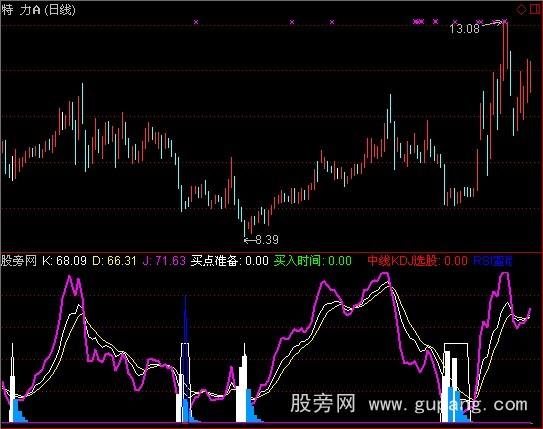The height and width of the screenshot is (429, 543).
Task: Click the red split-window square icon
Action: coord(536,9)
